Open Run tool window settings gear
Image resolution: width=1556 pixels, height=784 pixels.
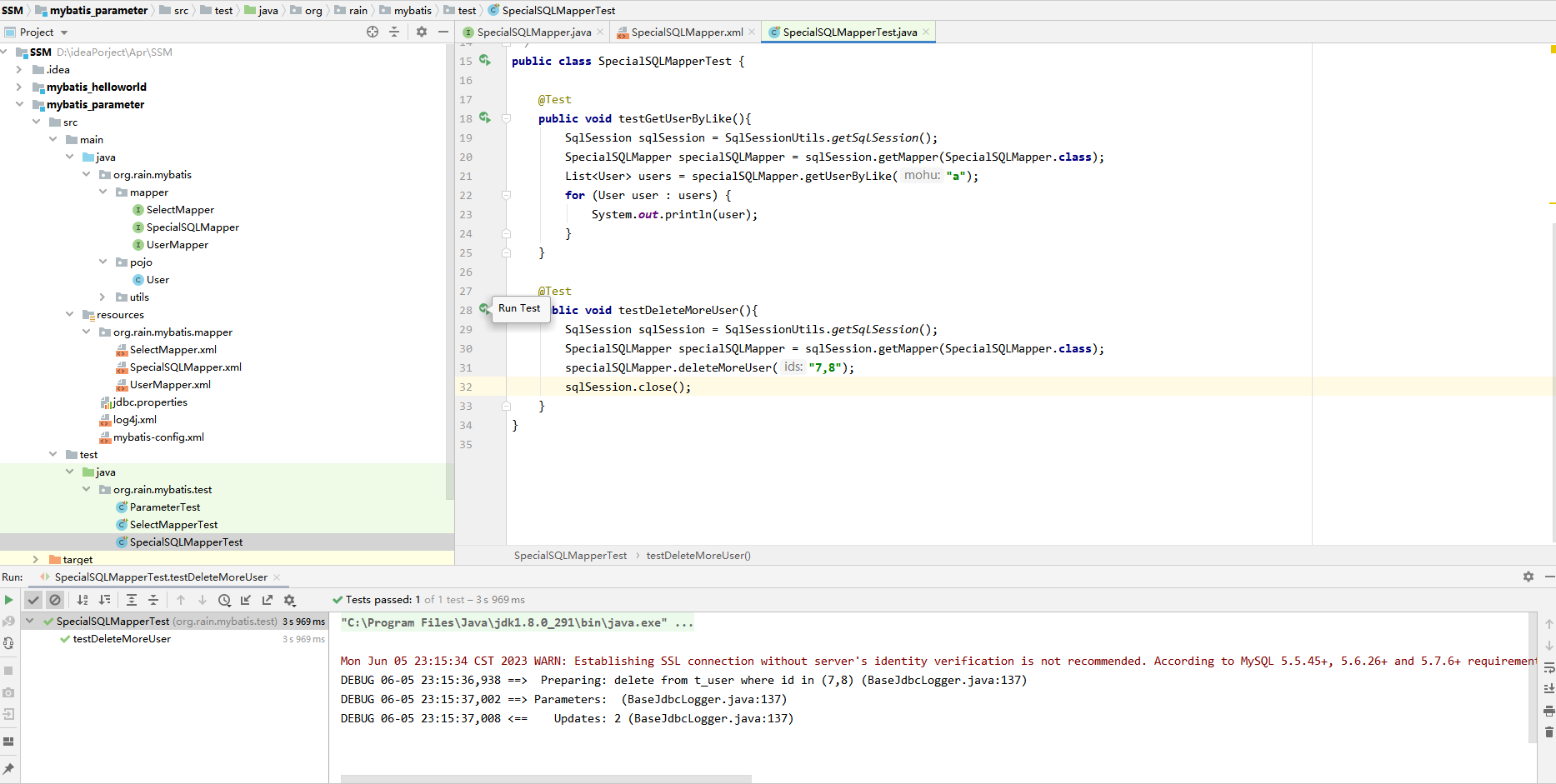tap(1528, 577)
